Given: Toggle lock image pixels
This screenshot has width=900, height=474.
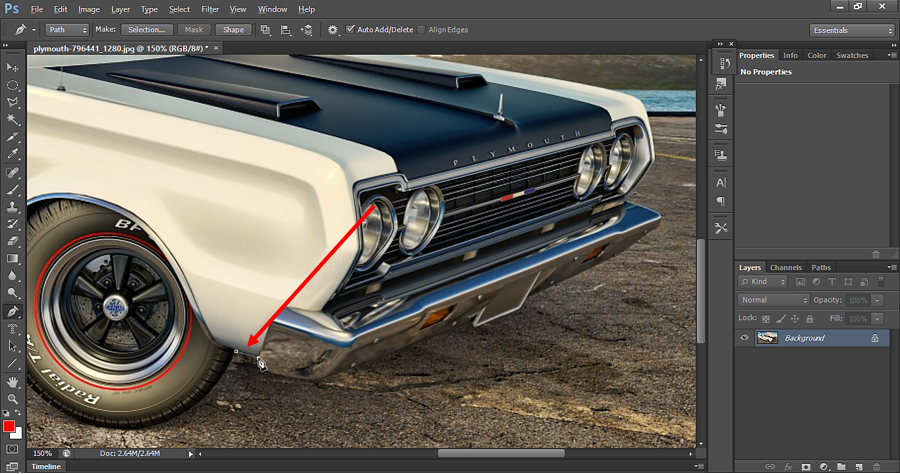Looking at the screenshot, I should pyautogui.click(x=781, y=318).
